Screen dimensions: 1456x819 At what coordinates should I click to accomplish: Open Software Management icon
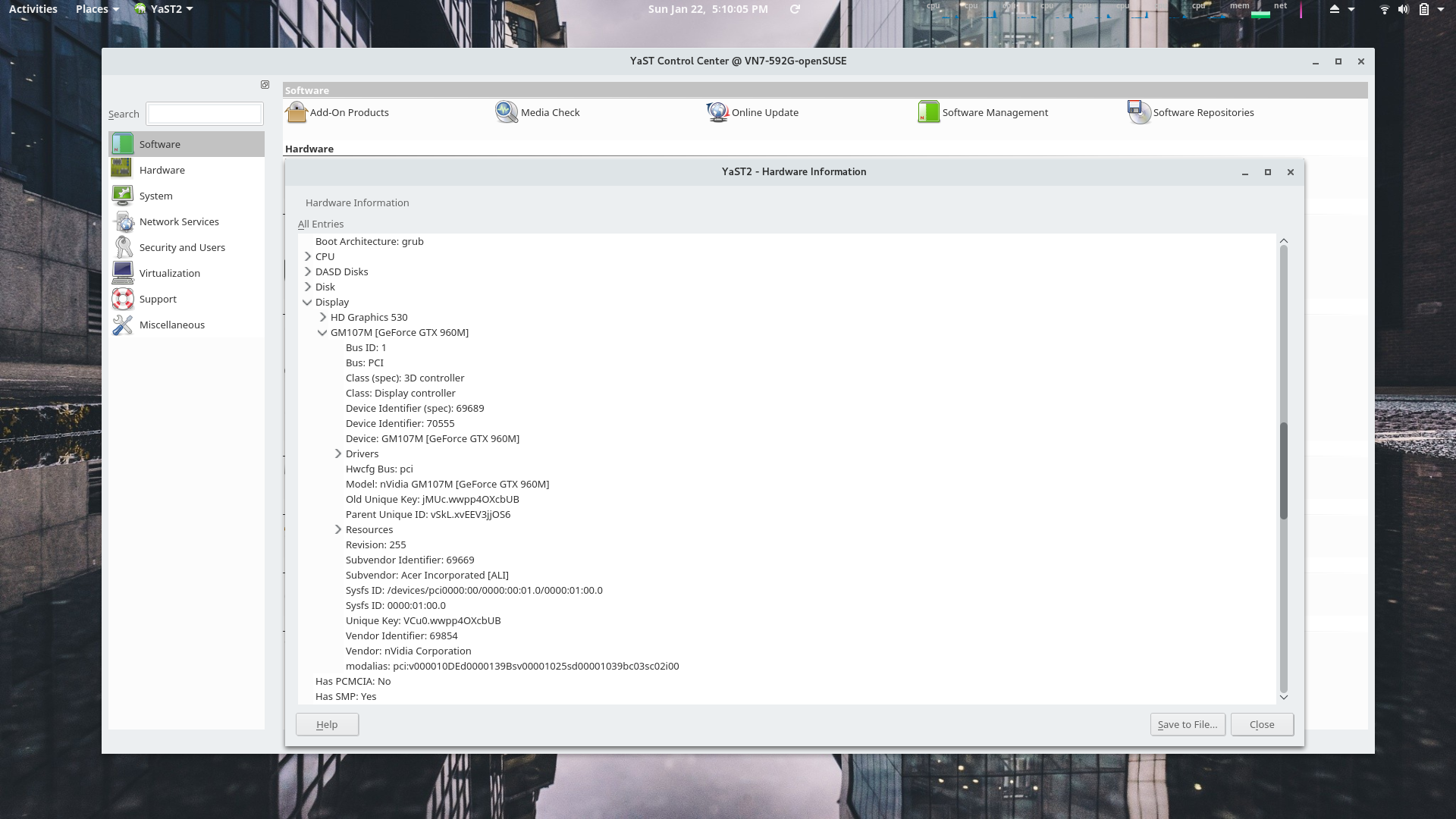click(x=928, y=112)
